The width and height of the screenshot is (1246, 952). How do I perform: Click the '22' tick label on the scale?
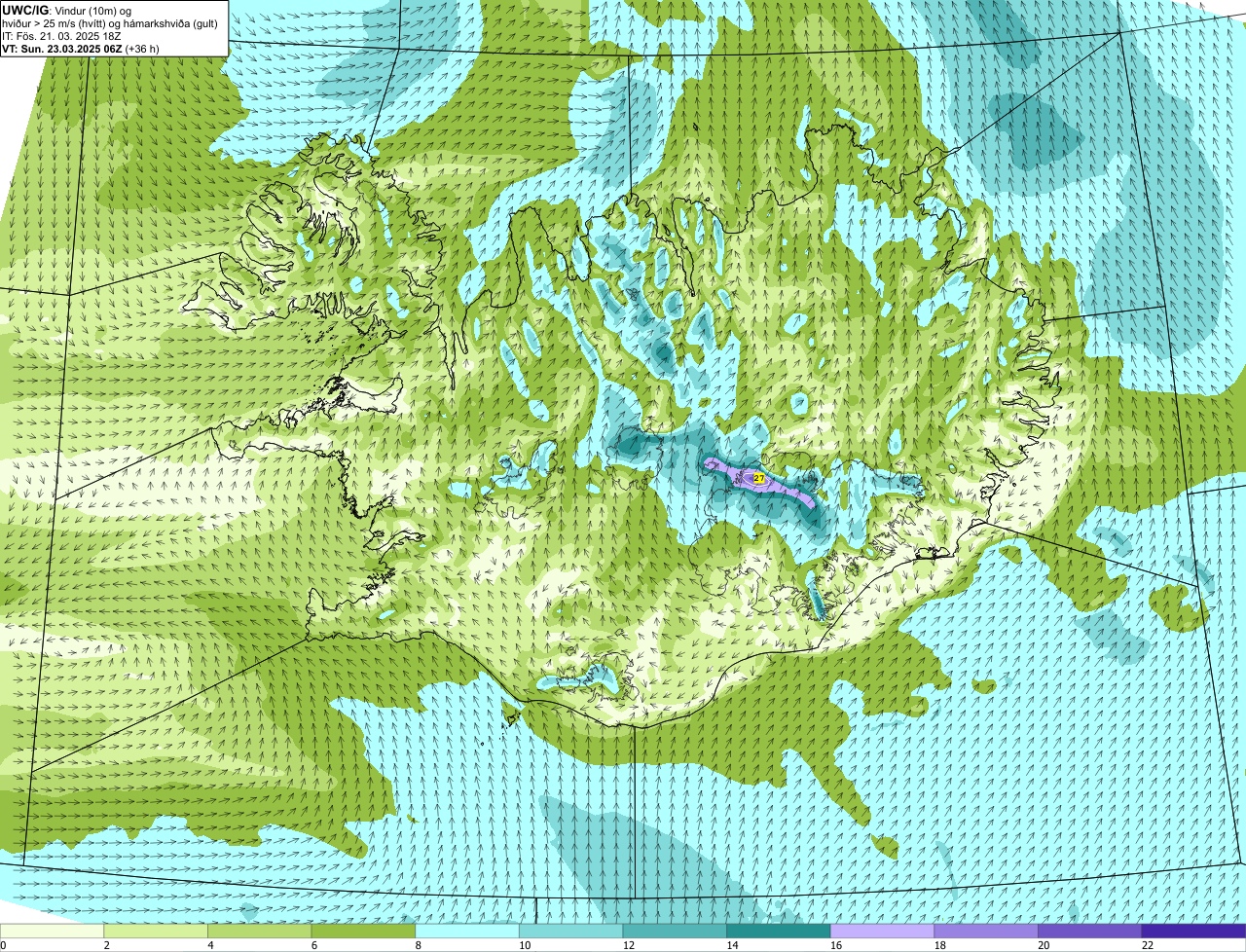[1148, 945]
